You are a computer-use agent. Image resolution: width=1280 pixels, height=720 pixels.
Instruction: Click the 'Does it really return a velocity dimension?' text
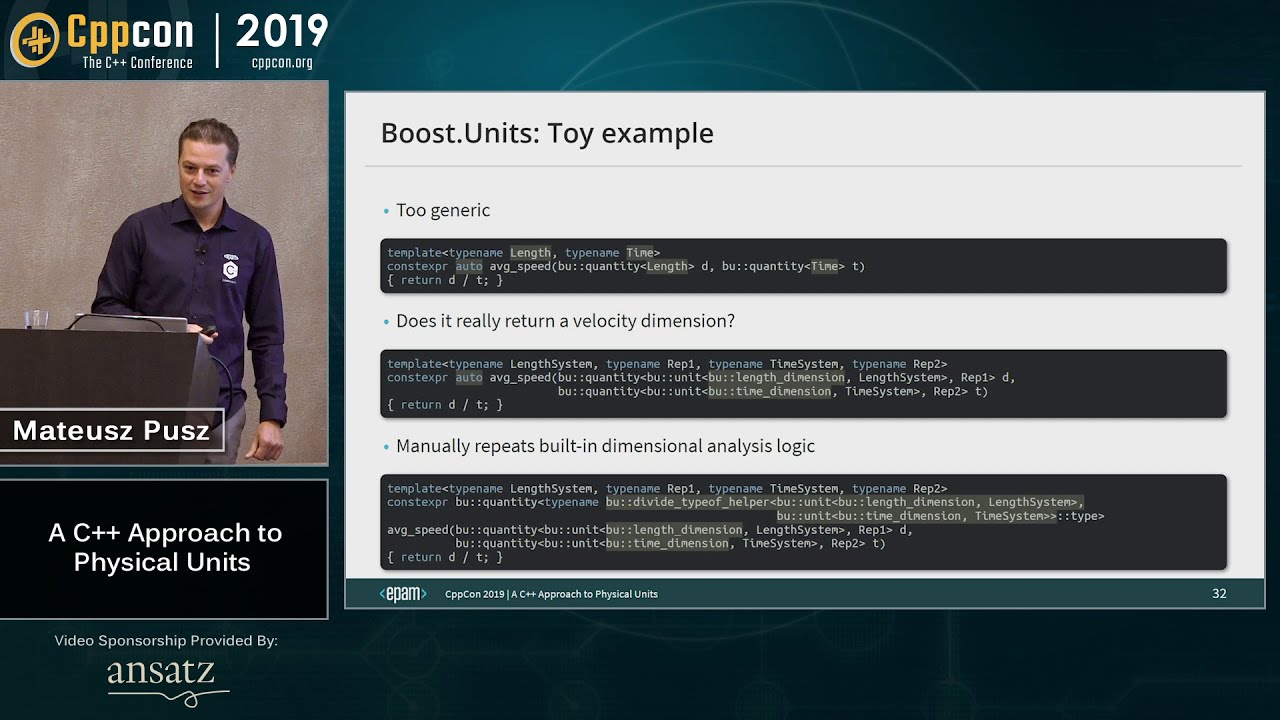pos(565,321)
